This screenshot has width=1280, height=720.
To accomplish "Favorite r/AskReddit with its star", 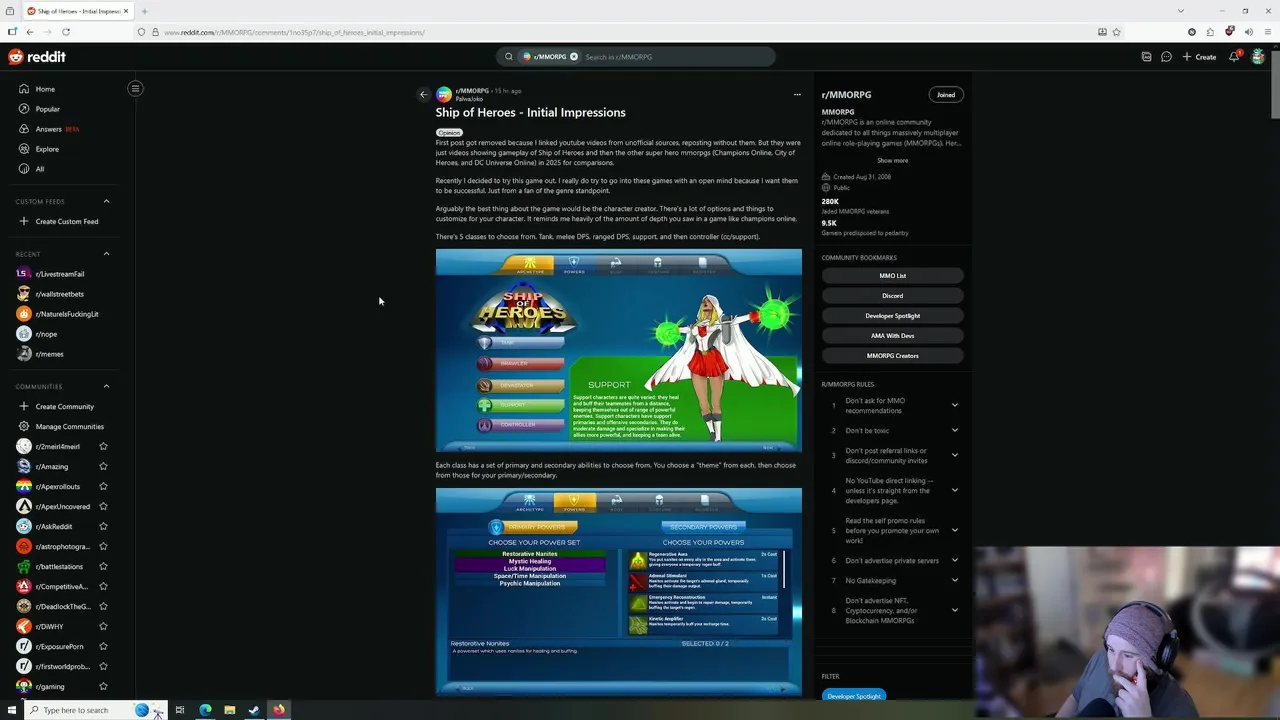I will 103,526.
